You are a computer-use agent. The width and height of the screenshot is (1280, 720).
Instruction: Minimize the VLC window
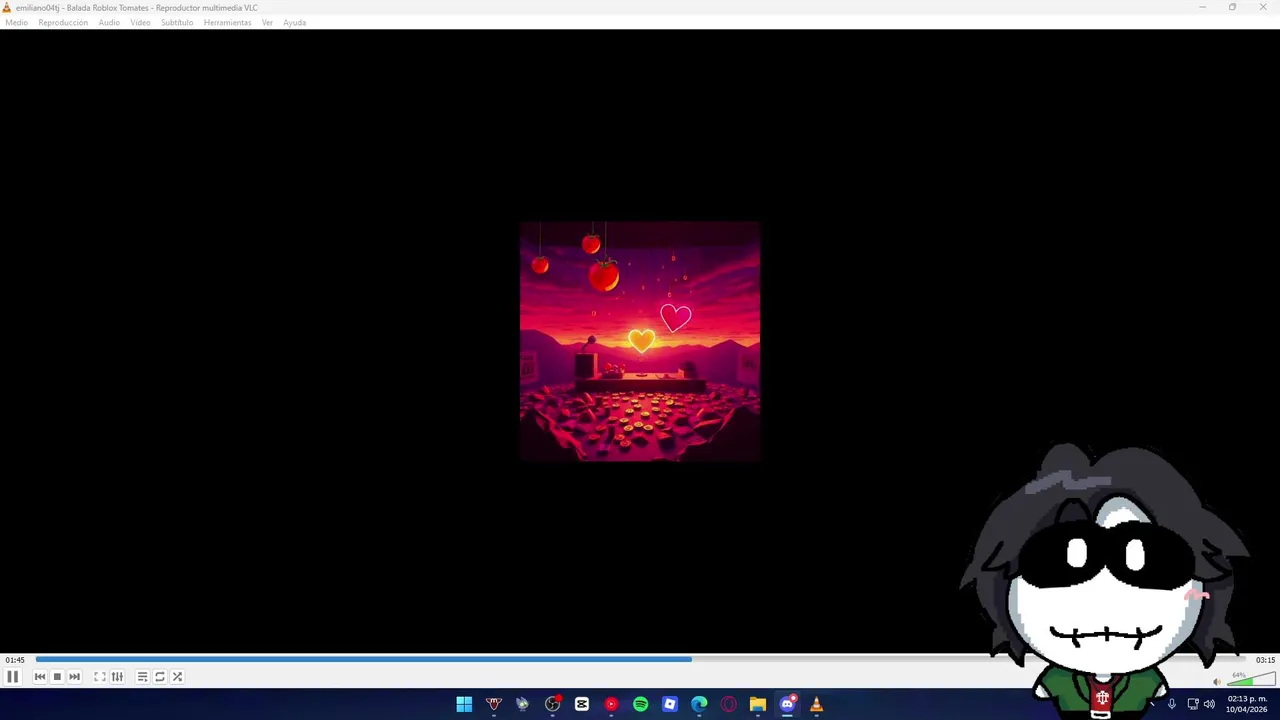tap(1203, 7)
